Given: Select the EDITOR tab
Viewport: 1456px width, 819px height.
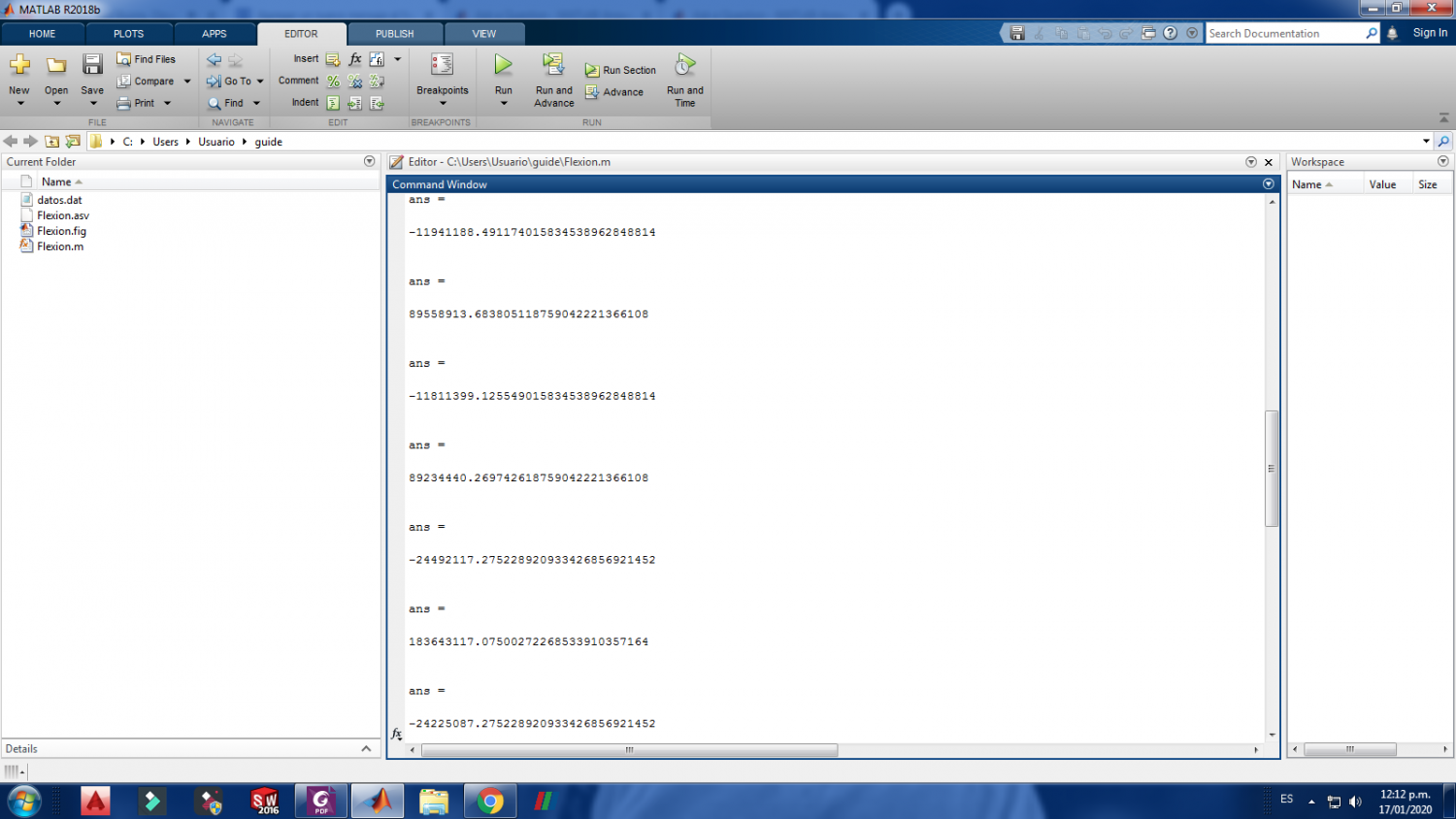Looking at the screenshot, I should [301, 34].
